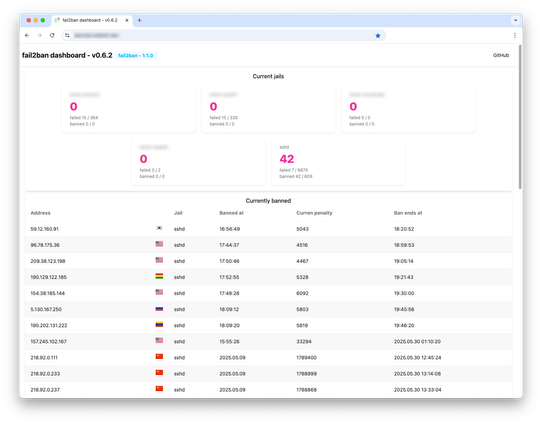This screenshot has height=424, width=542.
Task: Click the Bolivia flag for 190.129.122.185
Action: coord(159,276)
